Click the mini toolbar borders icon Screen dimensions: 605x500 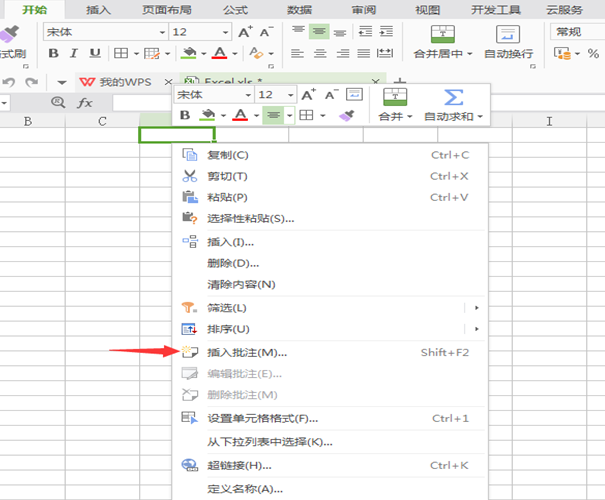[306, 115]
